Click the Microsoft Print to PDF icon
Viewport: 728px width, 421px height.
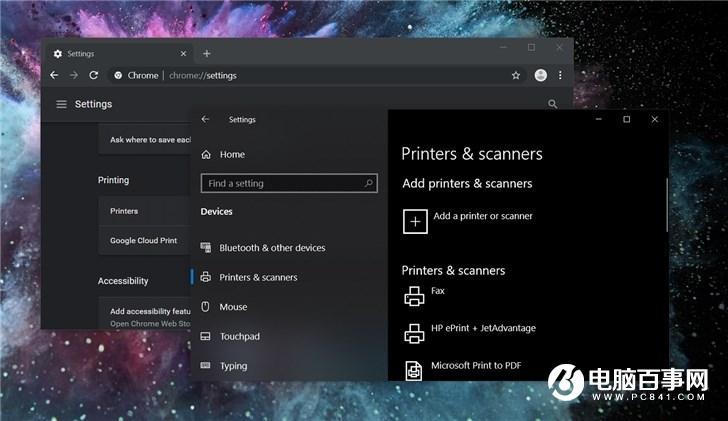pos(414,371)
